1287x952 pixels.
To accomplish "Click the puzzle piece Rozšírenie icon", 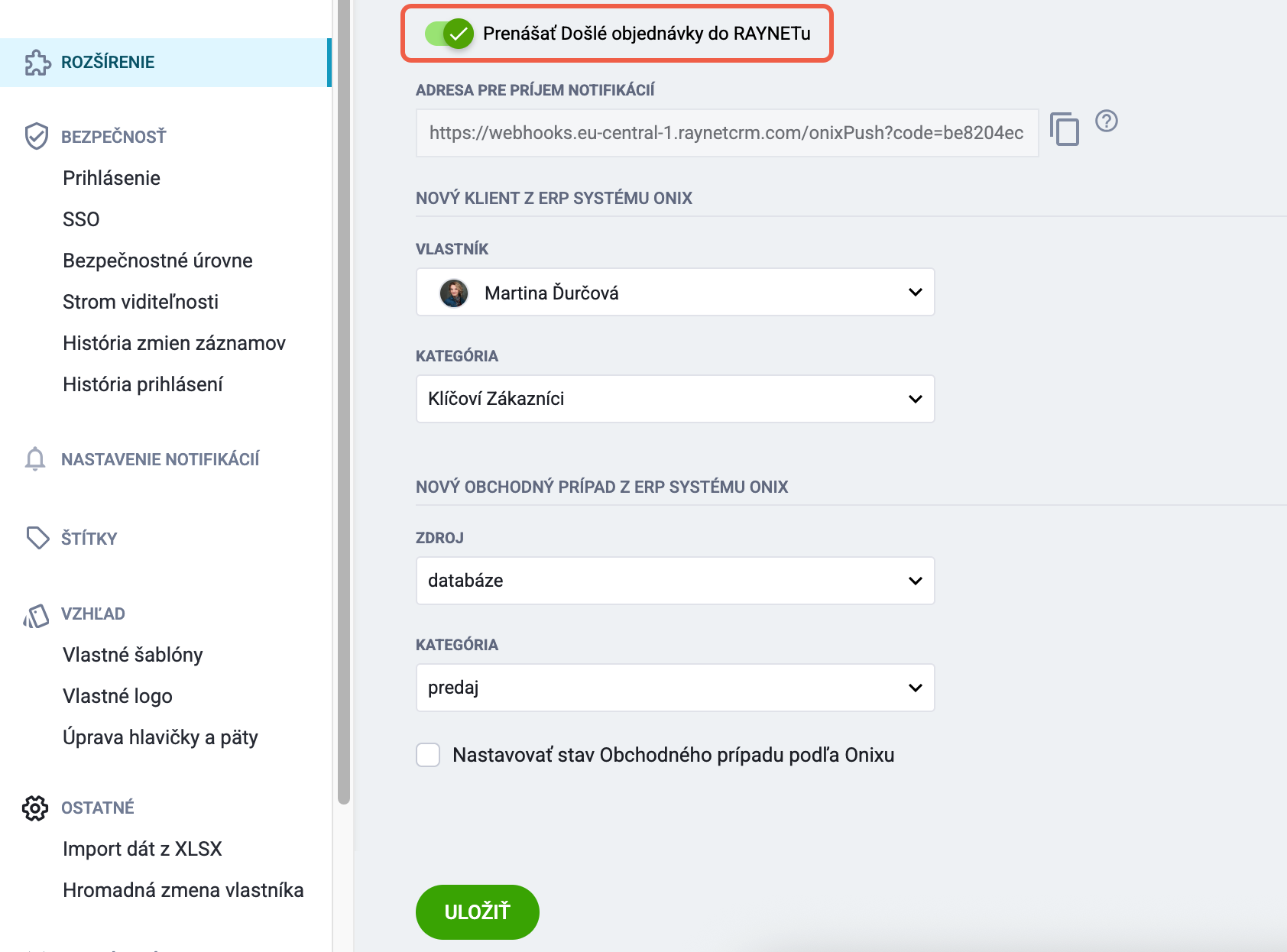I will tap(37, 63).
